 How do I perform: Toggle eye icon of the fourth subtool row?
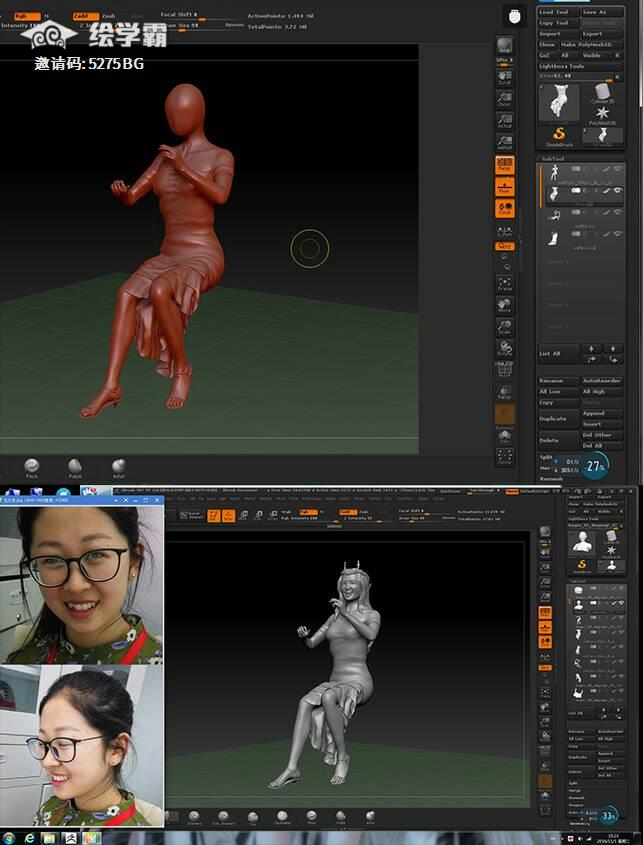point(618,233)
